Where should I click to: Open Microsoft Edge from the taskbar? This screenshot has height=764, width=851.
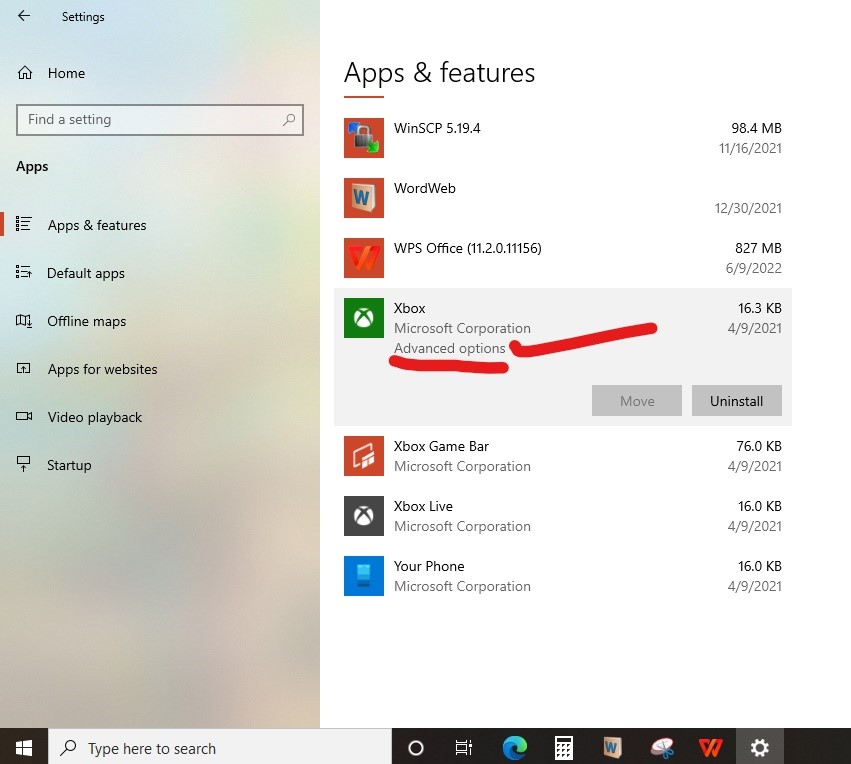(515, 747)
